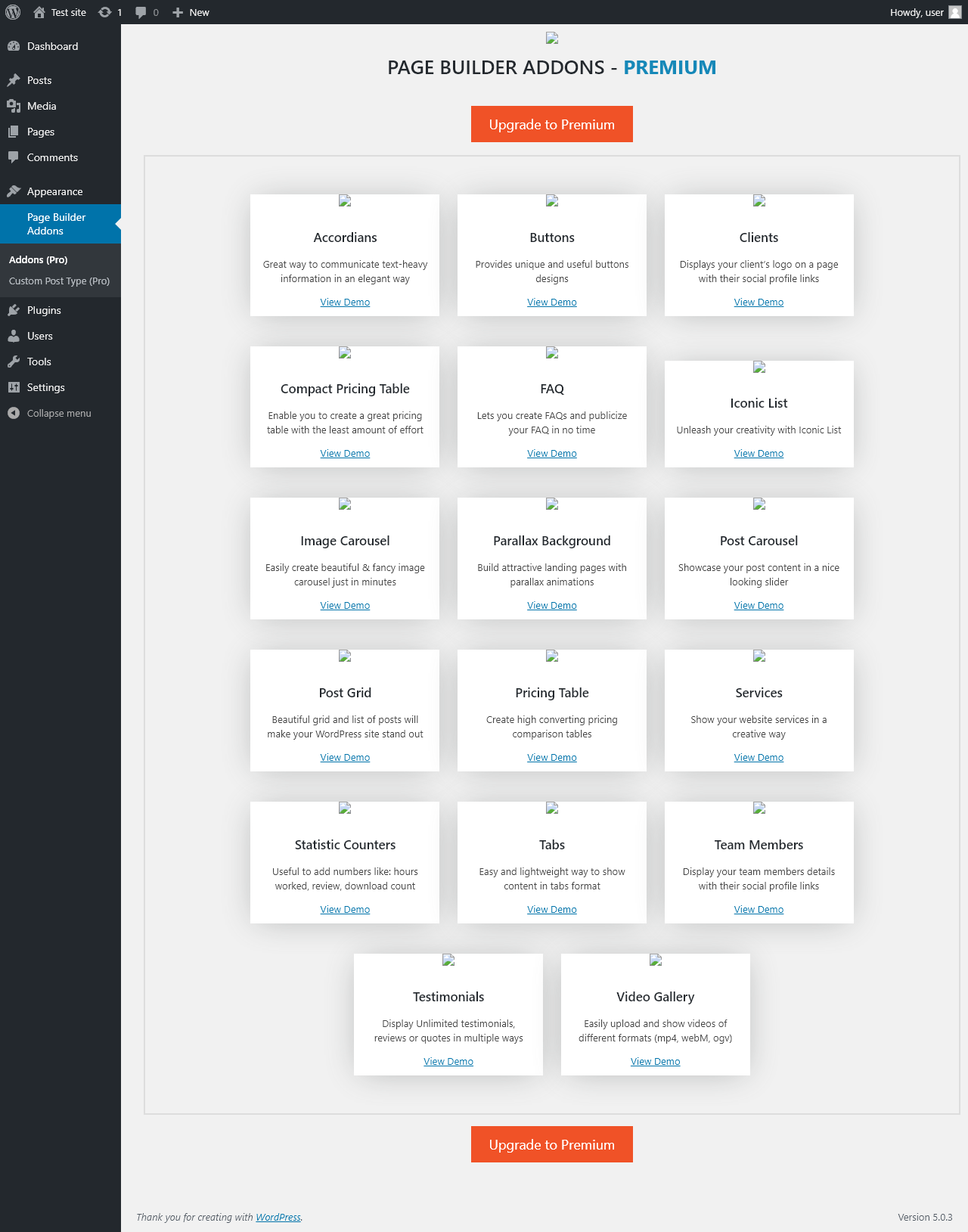
Task: Click the Services card image icon
Action: 759,656
